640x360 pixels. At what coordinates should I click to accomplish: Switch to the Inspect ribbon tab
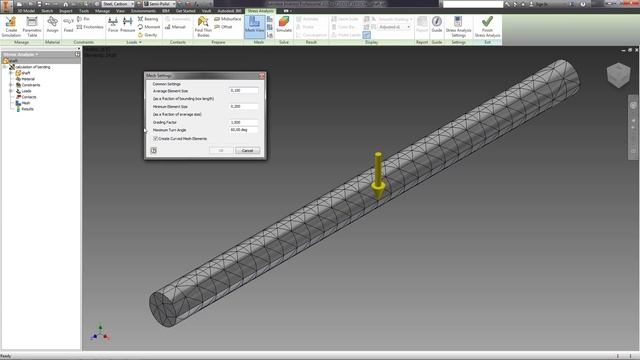[66, 11]
